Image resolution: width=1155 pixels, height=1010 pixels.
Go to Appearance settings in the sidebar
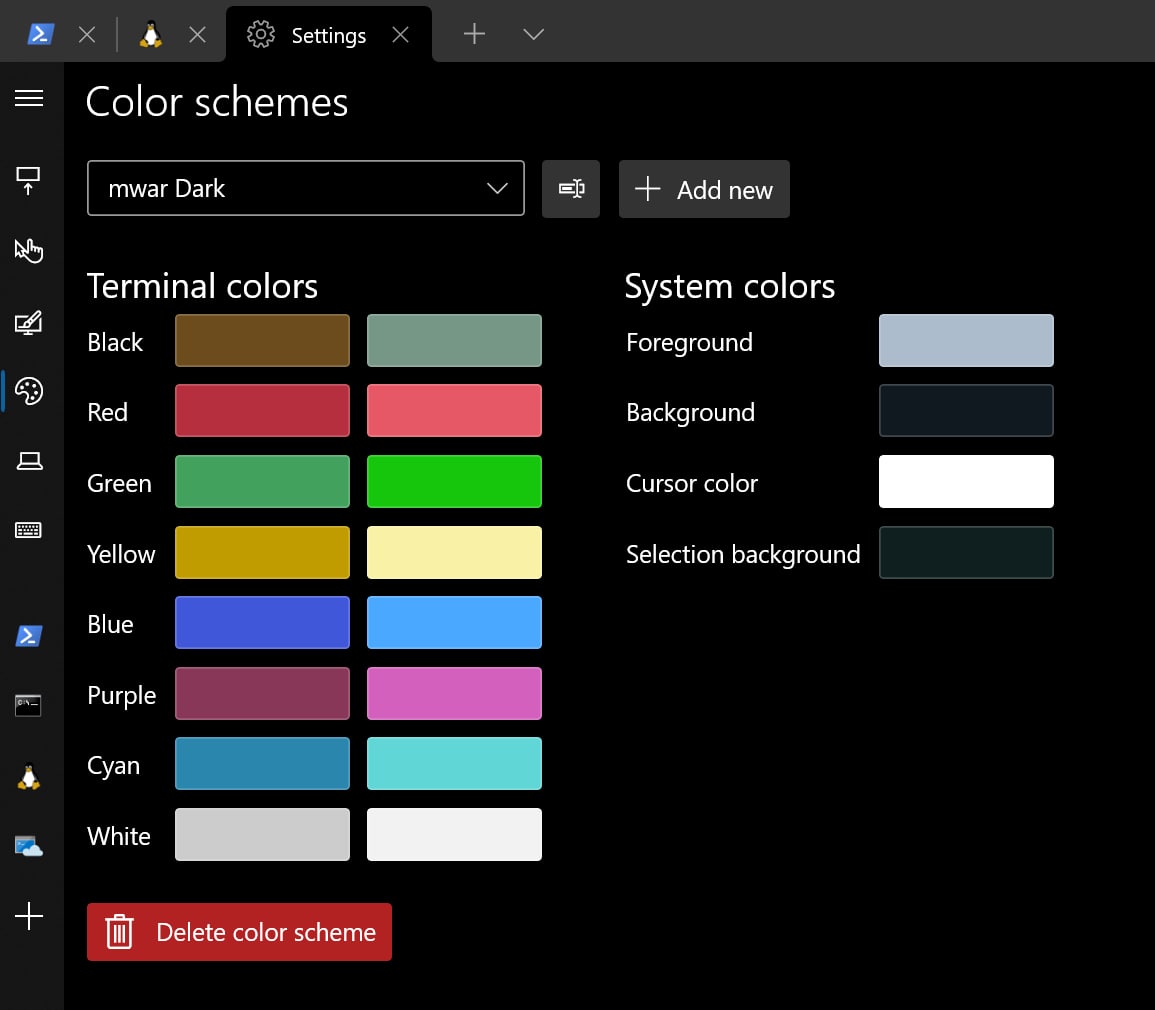29,322
